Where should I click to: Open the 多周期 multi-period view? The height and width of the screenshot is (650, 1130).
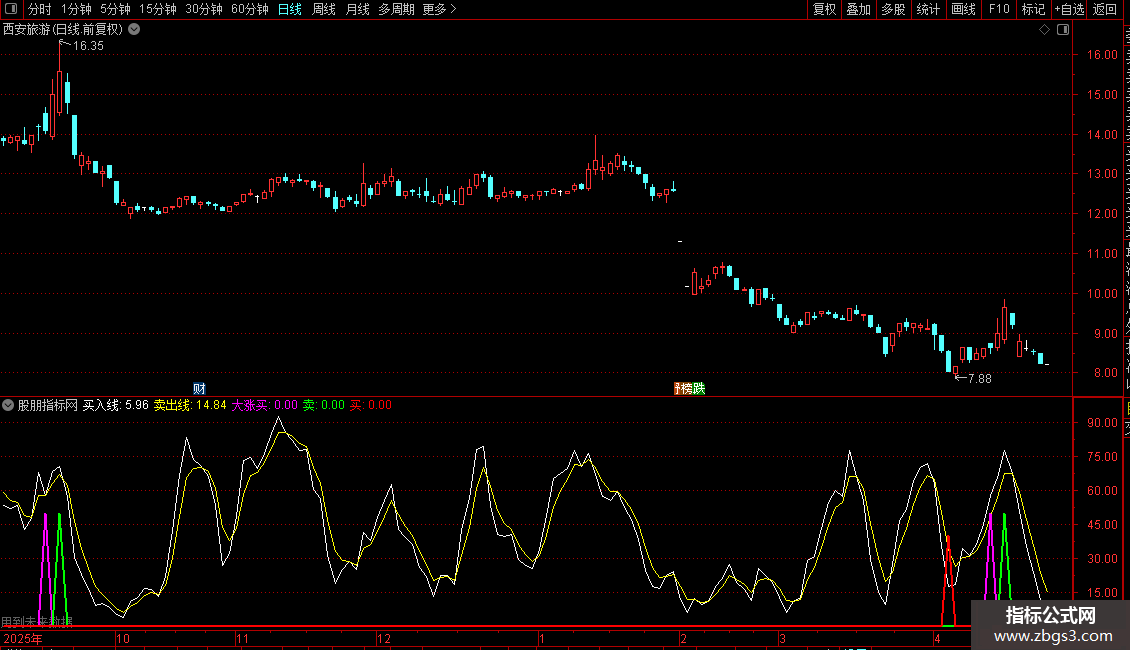click(396, 9)
